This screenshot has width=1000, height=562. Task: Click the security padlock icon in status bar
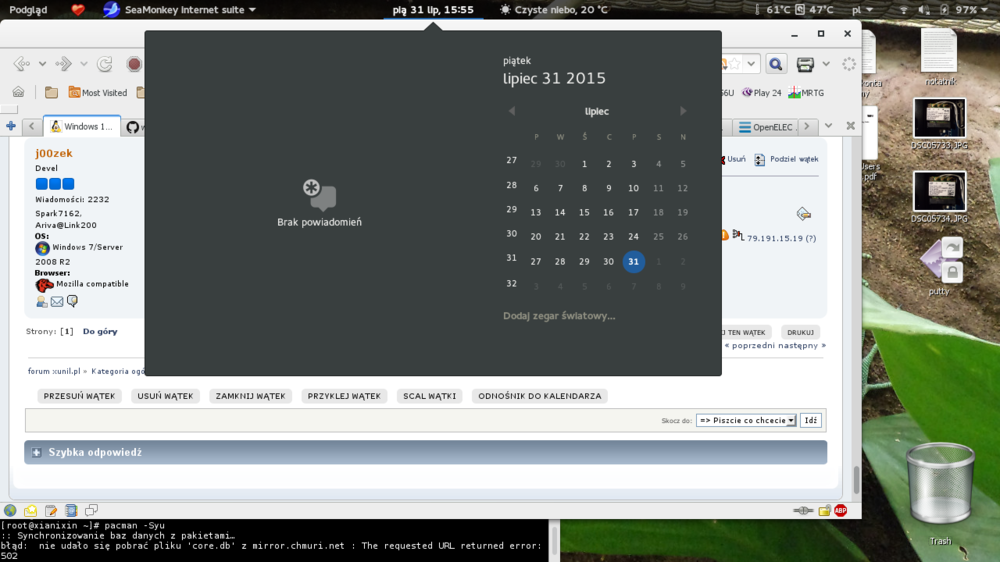pos(824,510)
